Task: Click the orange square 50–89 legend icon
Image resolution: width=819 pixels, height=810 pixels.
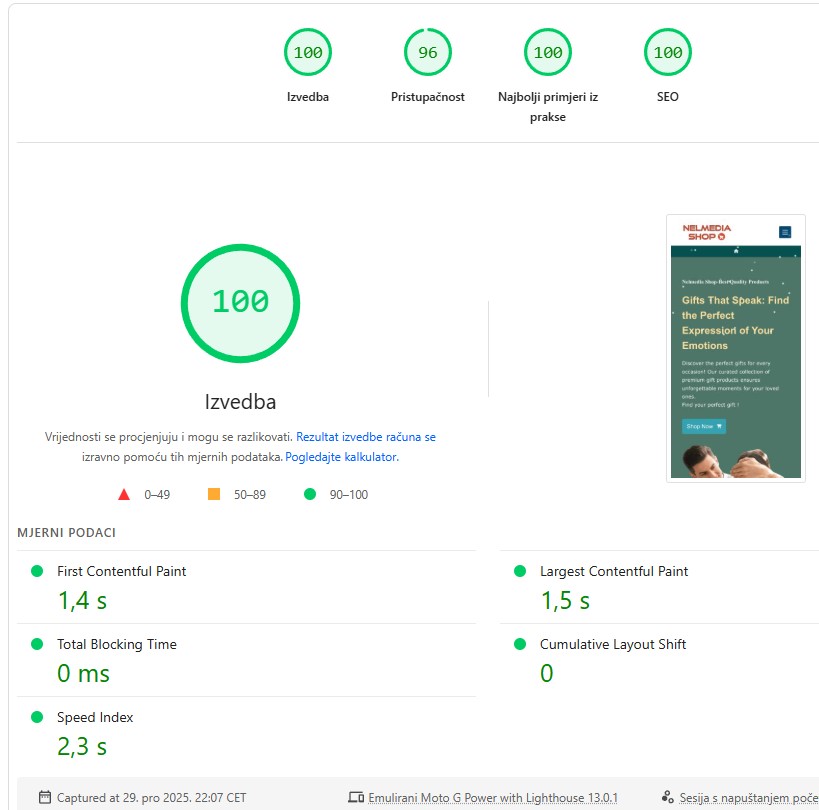Action: pos(214,494)
